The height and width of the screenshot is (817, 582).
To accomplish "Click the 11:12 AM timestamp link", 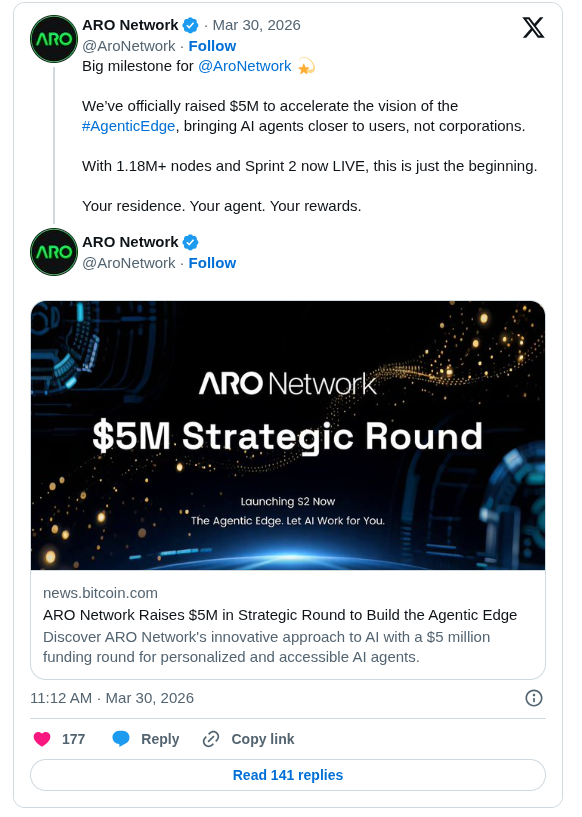I will [61, 698].
